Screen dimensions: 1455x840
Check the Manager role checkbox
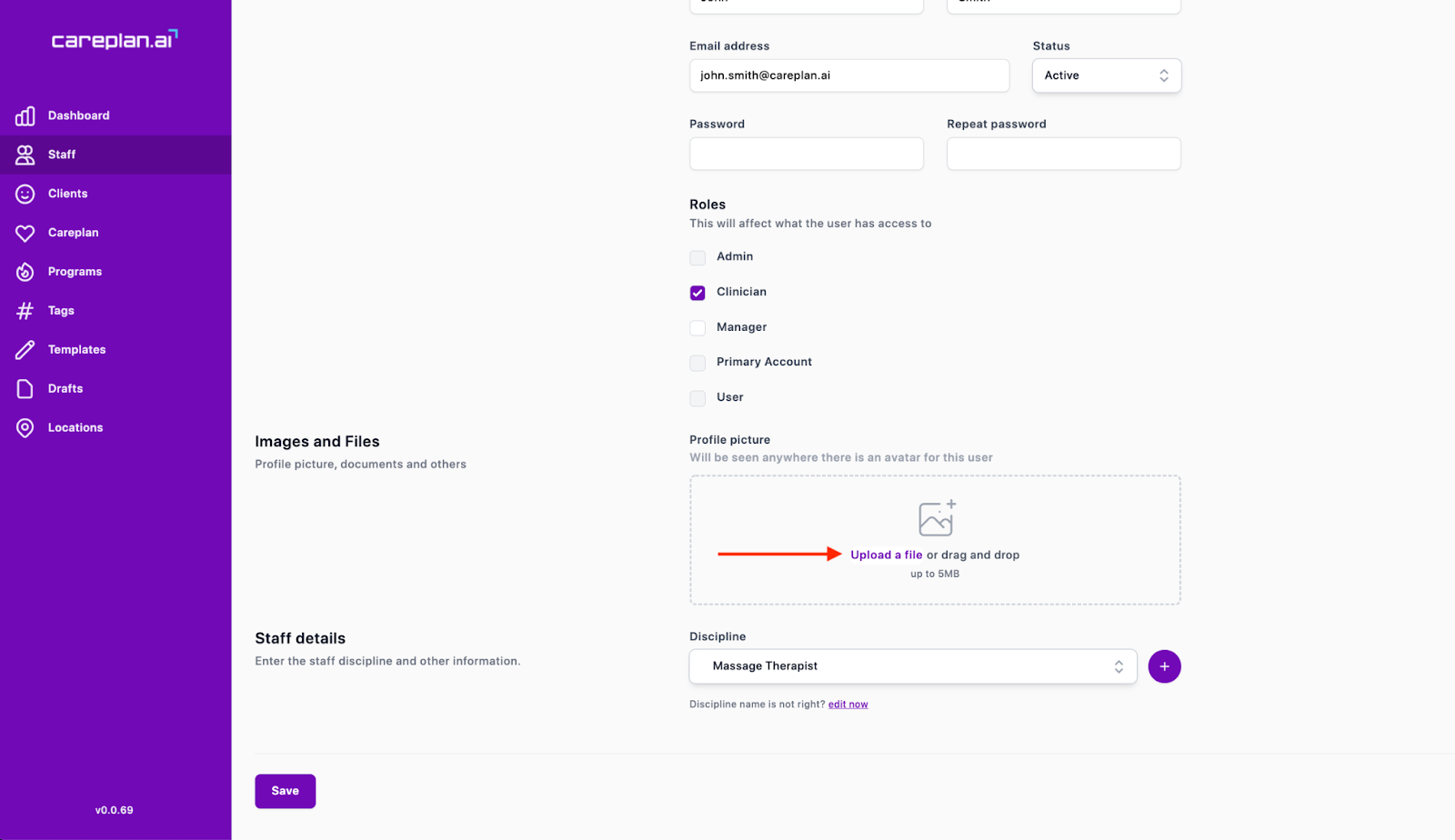(x=697, y=328)
